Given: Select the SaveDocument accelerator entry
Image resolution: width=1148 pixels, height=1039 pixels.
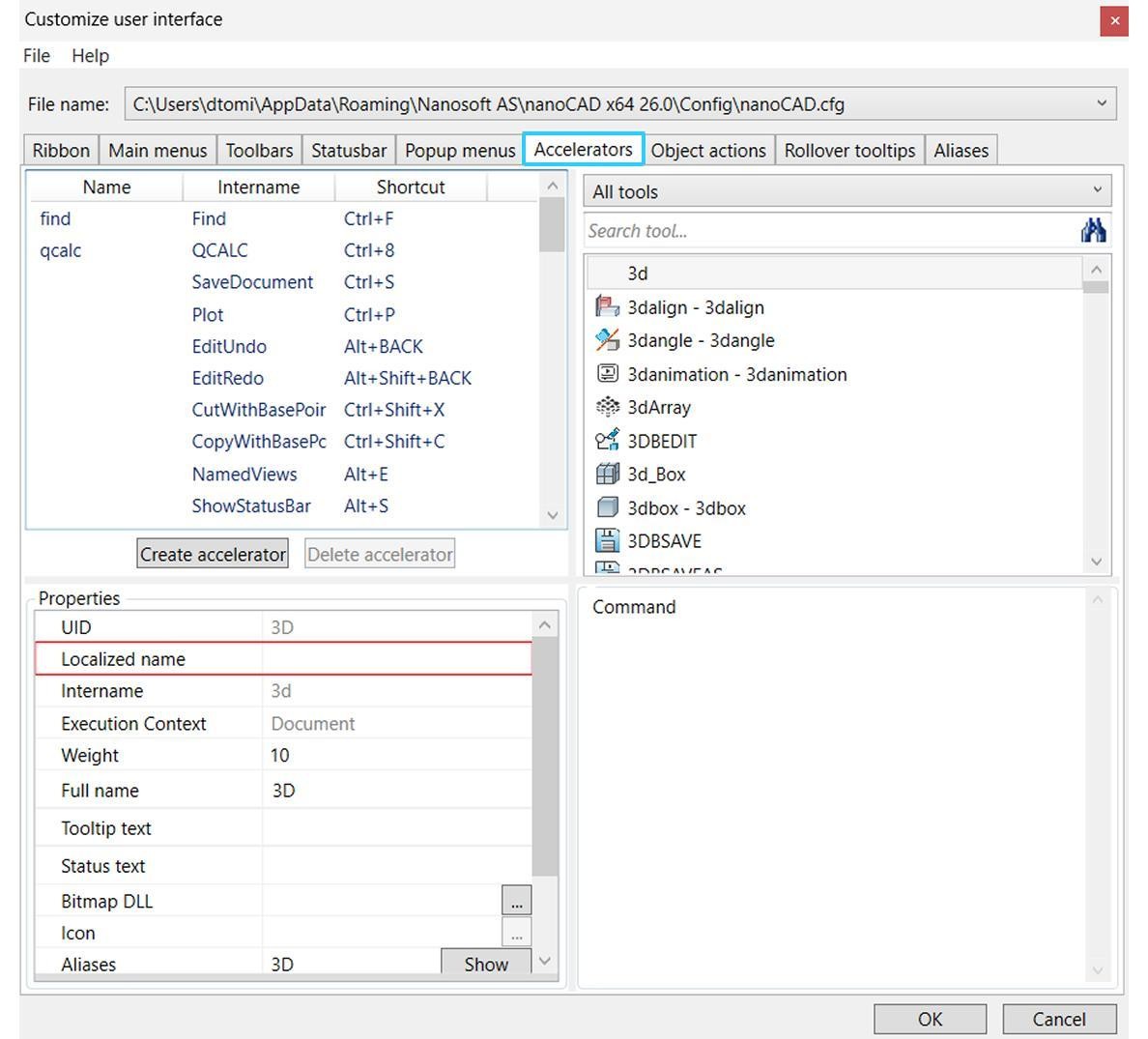Looking at the screenshot, I should [283, 282].
